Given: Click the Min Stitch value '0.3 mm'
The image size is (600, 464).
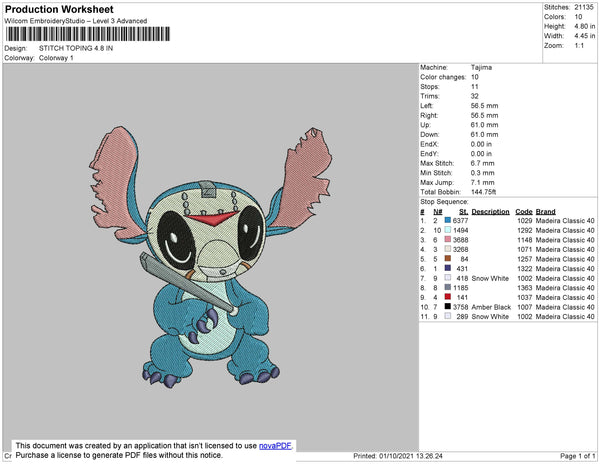Looking at the screenshot, I should (483, 173).
